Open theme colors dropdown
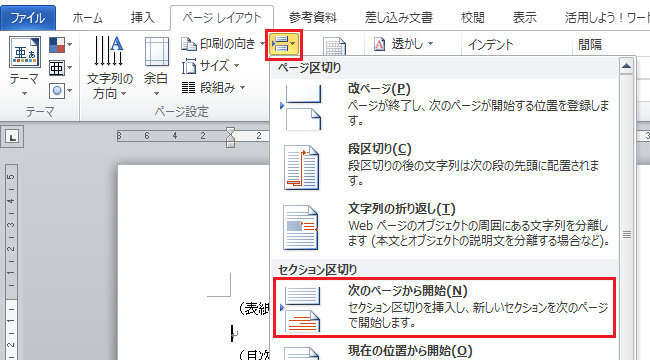This screenshot has height=360, width=650. [x=61, y=45]
